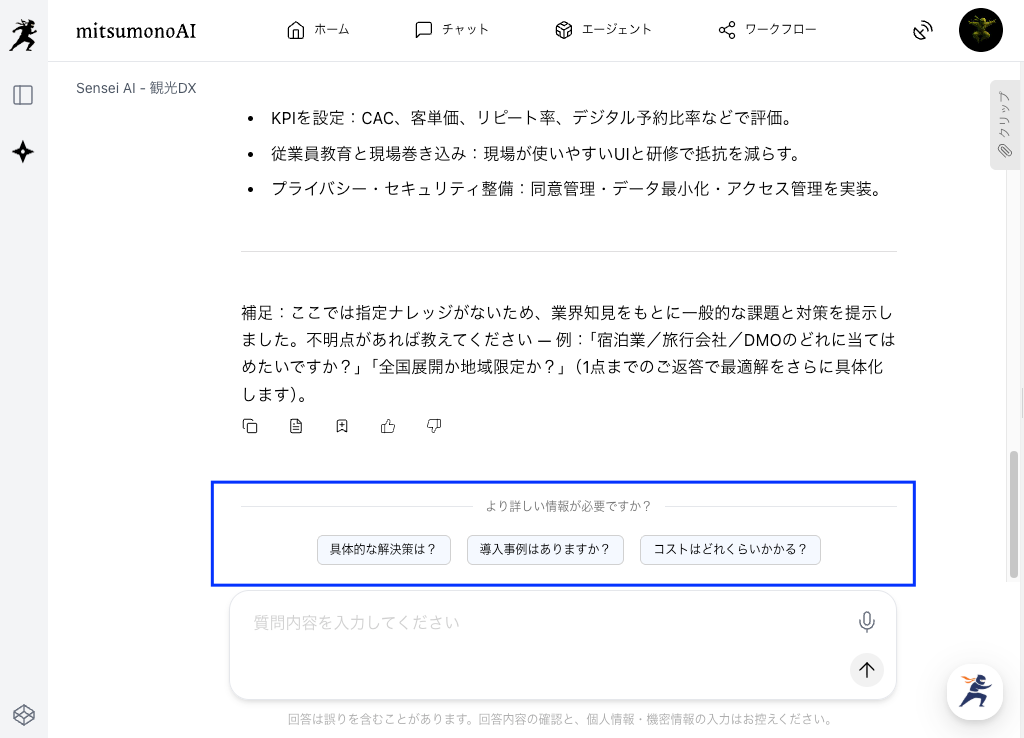Click the より詳しい情報が必要ですか？ label
This screenshot has height=738, width=1024.
click(x=568, y=506)
